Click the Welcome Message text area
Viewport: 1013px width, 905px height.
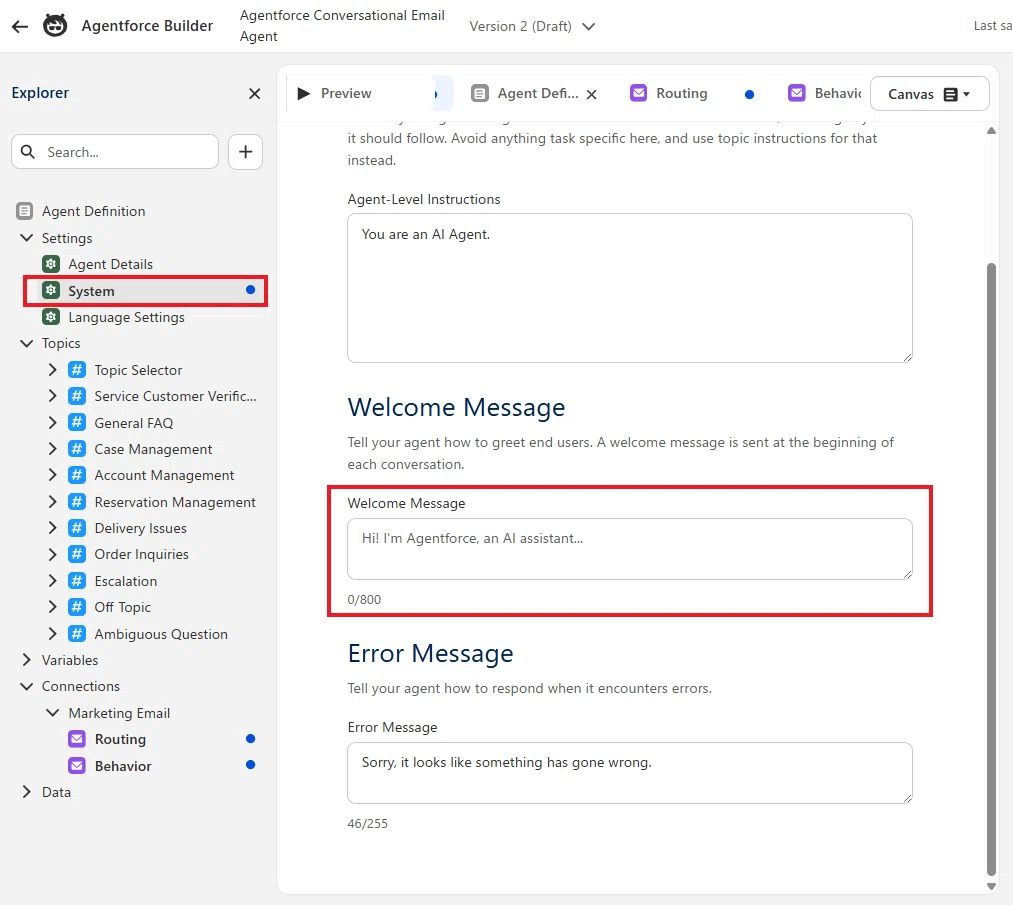click(630, 549)
